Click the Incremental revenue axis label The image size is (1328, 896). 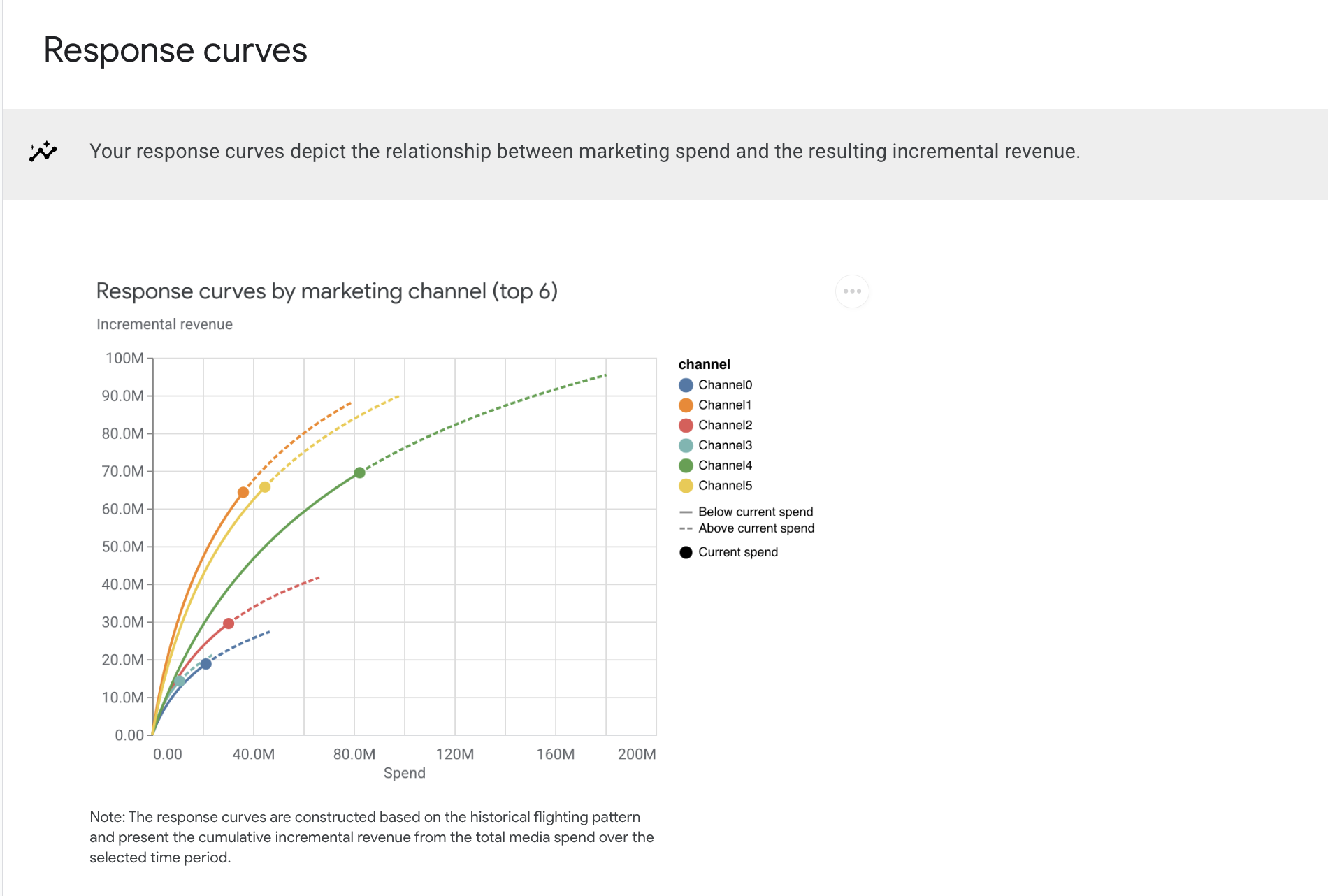164,324
